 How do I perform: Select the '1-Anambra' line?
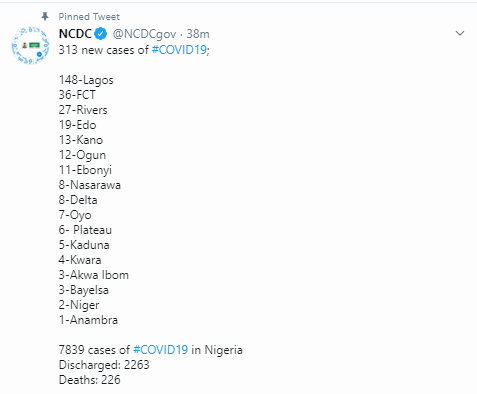click(88, 320)
